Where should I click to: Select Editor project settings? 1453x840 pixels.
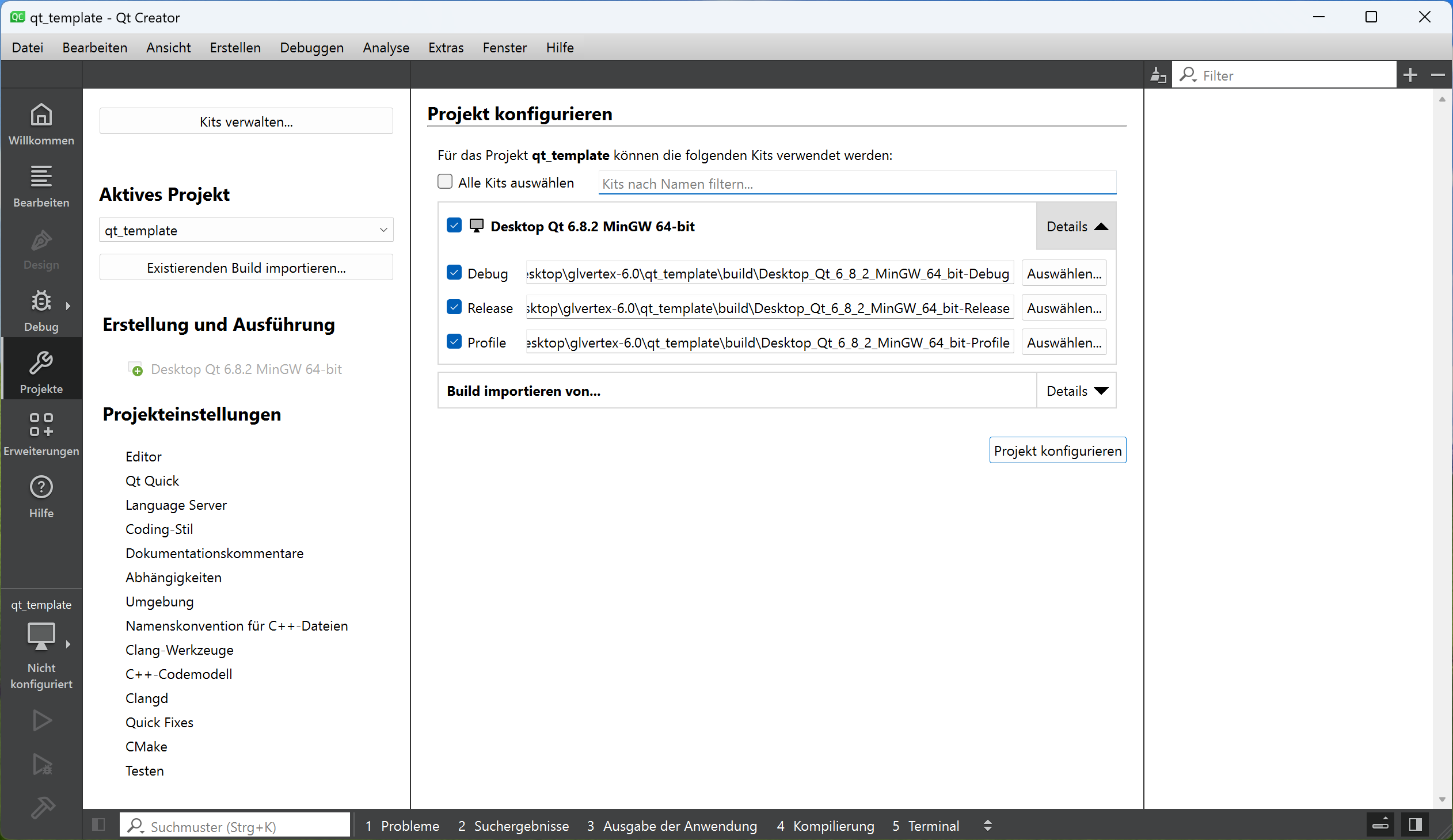point(143,456)
